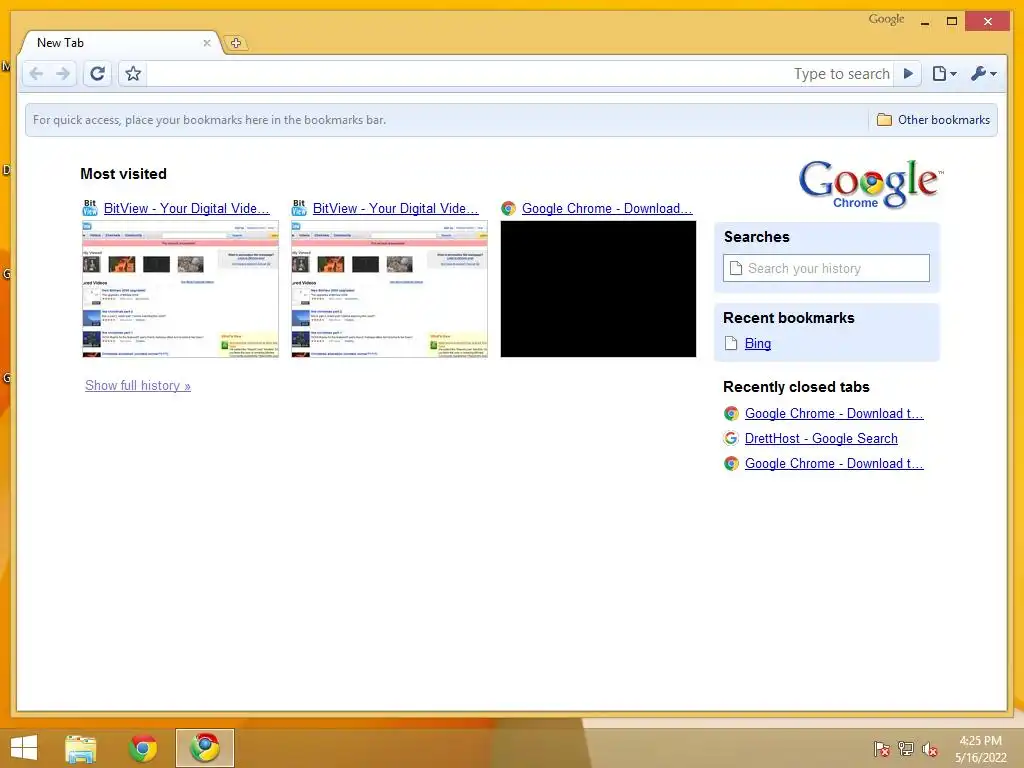This screenshot has width=1024, height=768.
Task: Click the Searches heading
Action: click(x=756, y=237)
